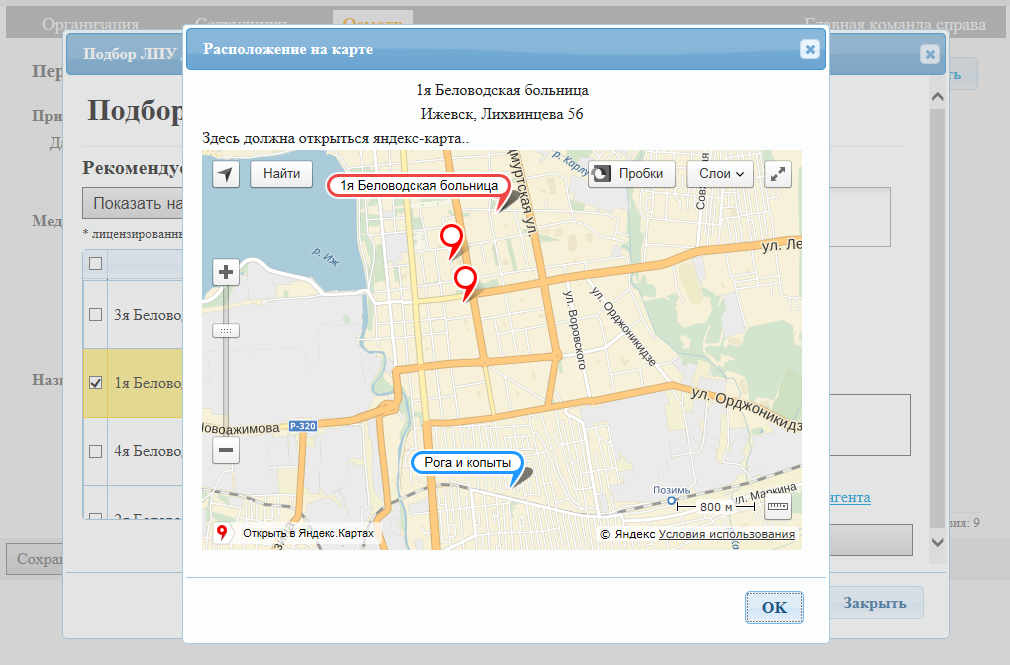The width and height of the screenshot is (1010, 665).
Task: Expand the map to fullscreen
Action: coord(778,174)
